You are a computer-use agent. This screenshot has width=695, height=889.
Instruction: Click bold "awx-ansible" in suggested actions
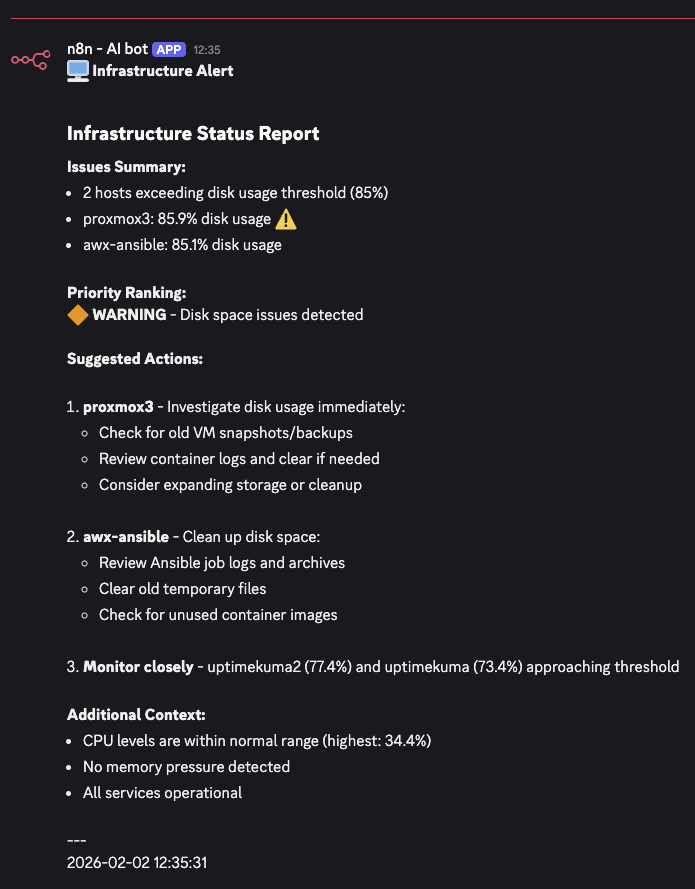pyautogui.click(x=126, y=537)
